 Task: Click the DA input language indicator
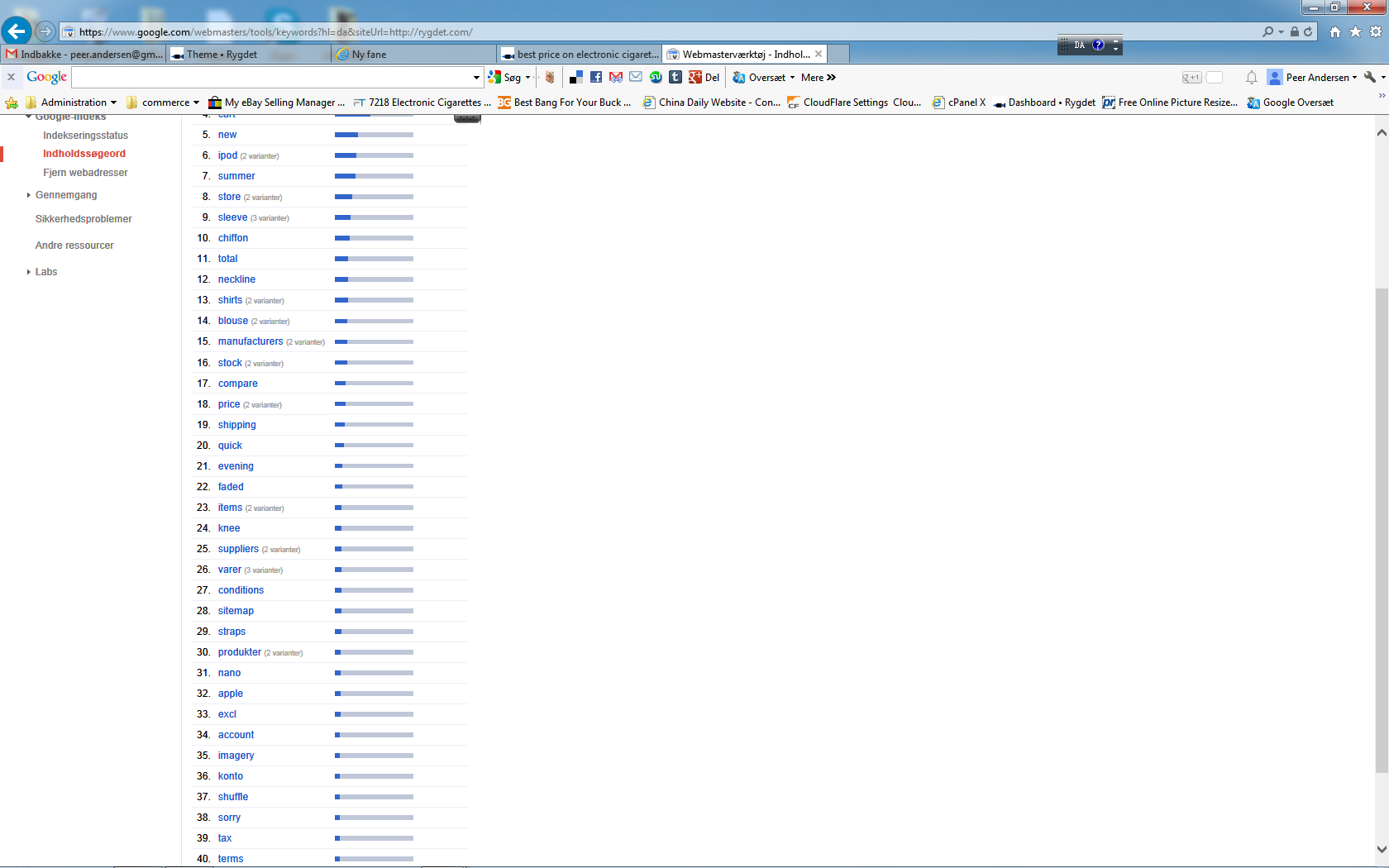click(x=1080, y=45)
